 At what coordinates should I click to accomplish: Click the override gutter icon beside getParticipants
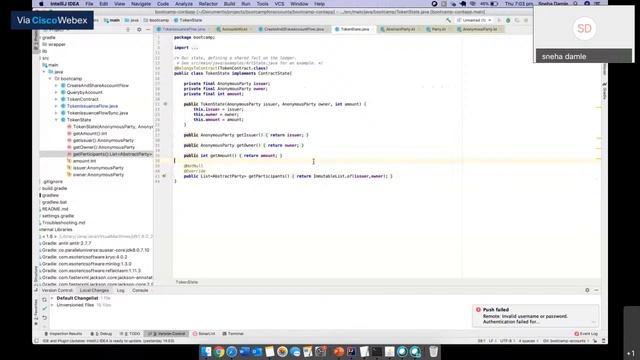pyautogui.click(x=164, y=176)
